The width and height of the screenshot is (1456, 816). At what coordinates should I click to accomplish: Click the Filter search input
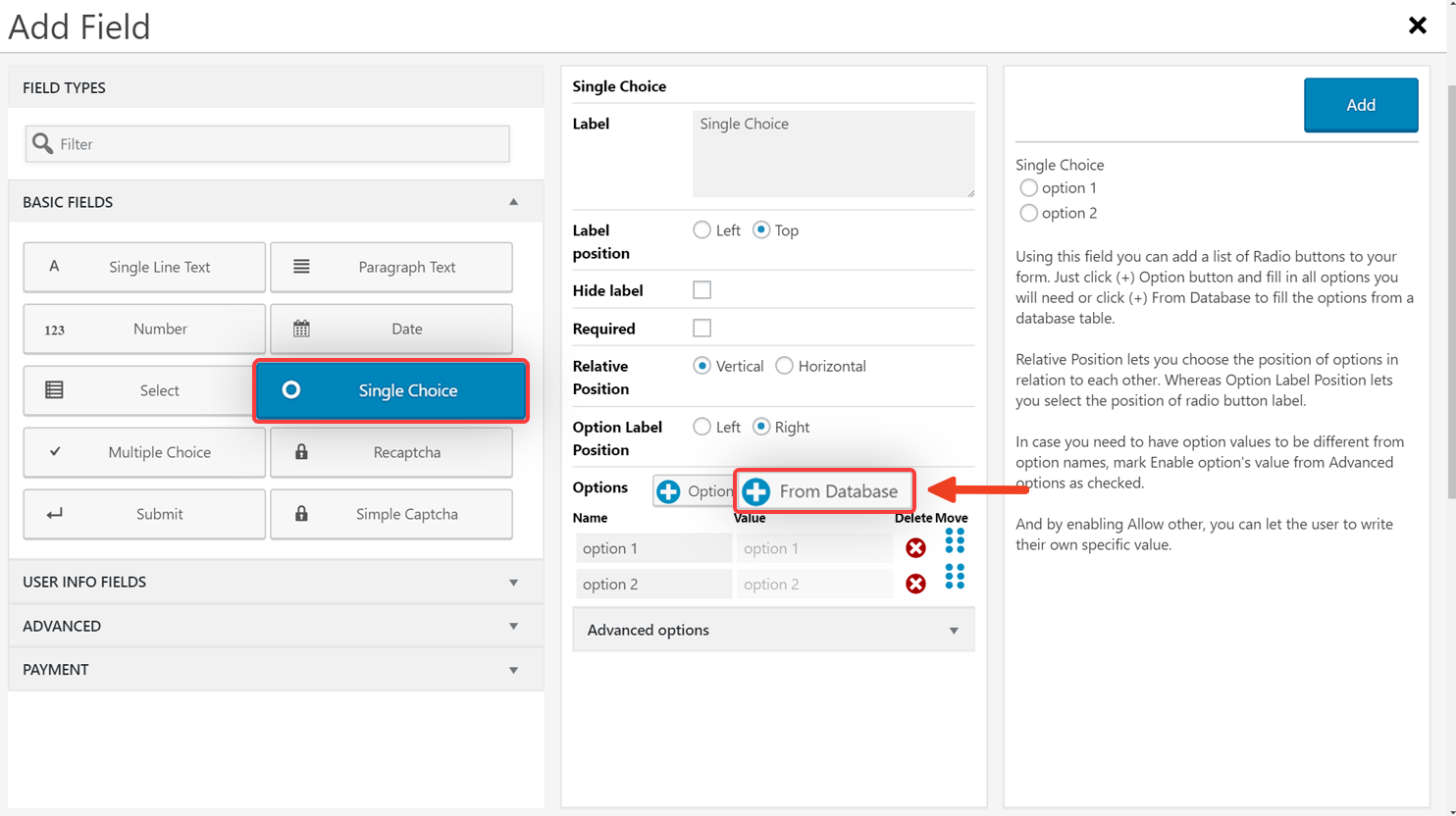268,144
